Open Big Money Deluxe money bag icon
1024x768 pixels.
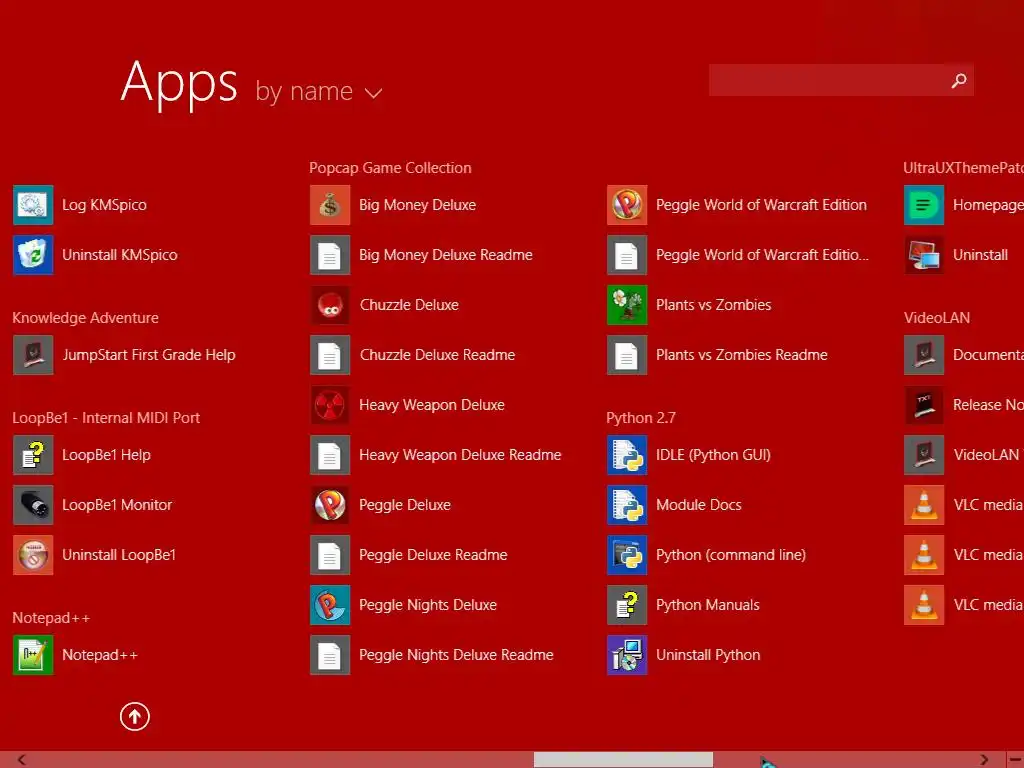(x=330, y=205)
